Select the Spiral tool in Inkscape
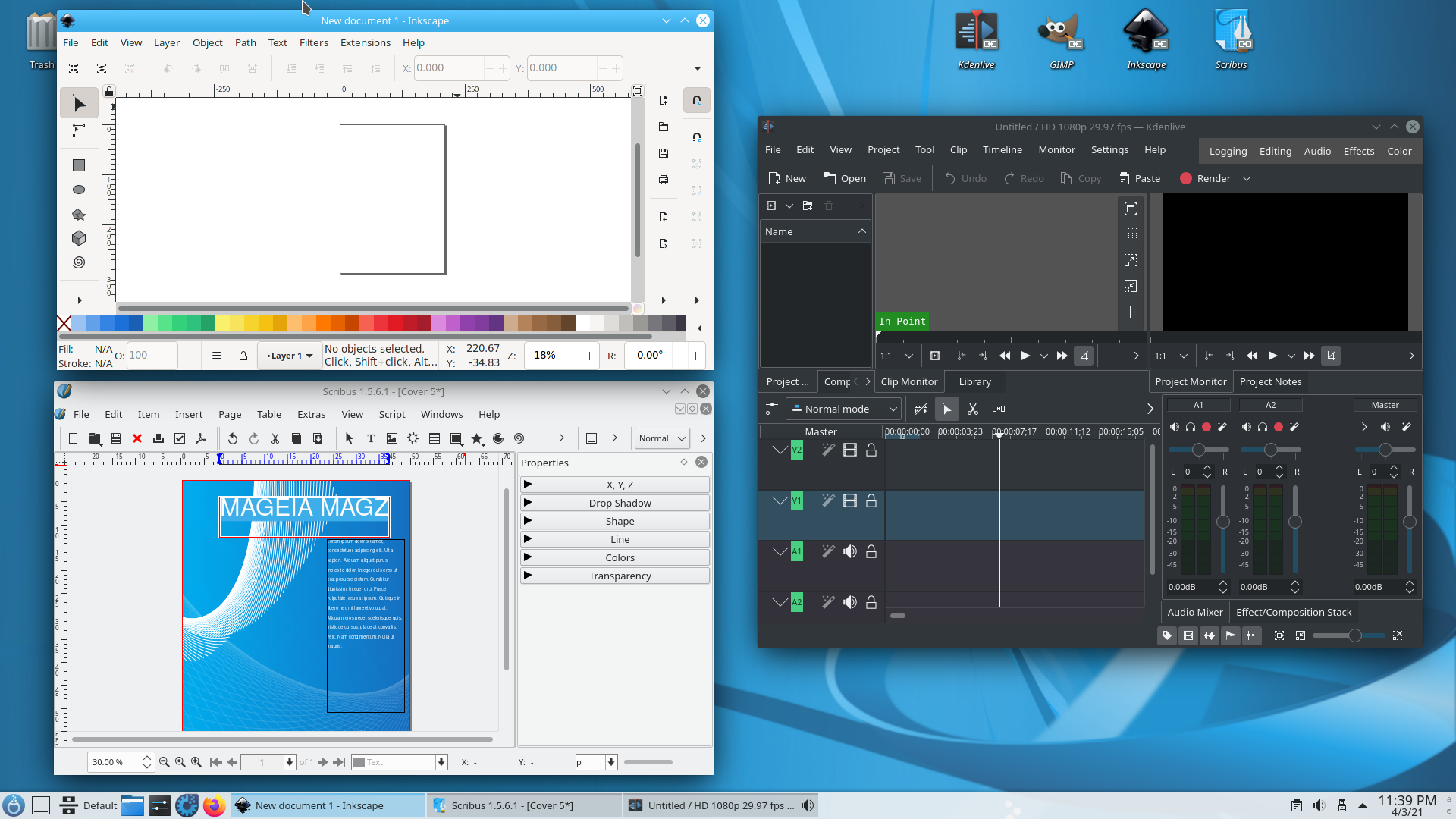This screenshot has width=1456, height=819. pyautogui.click(x=79, y=262)
